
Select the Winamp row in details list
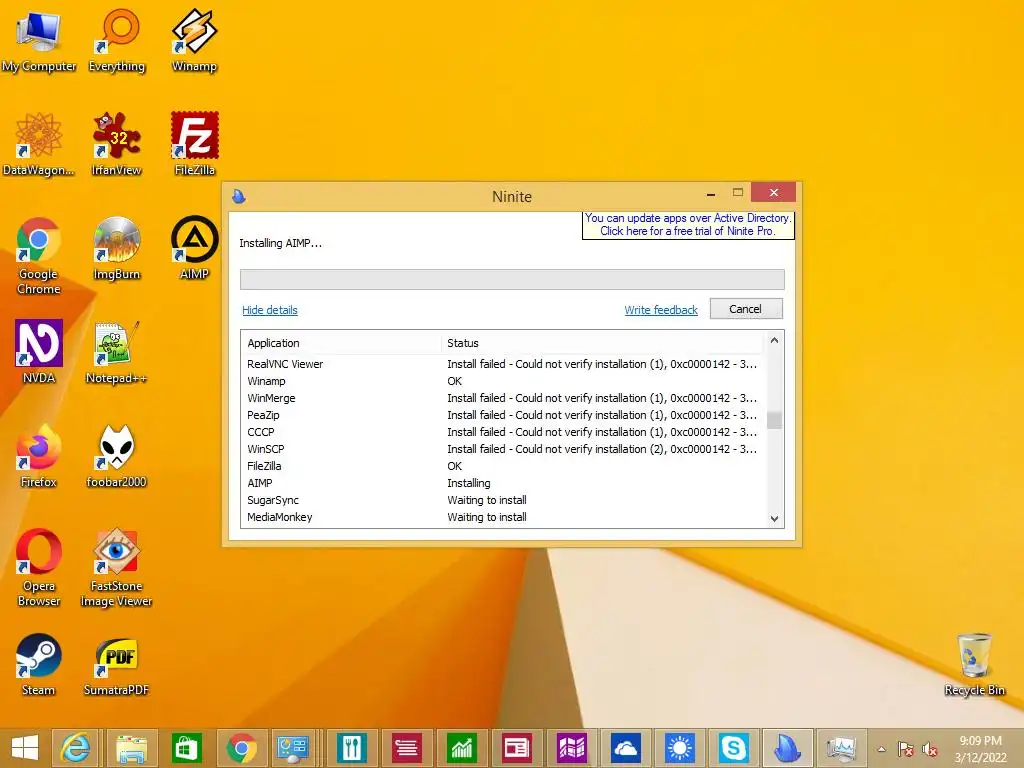tap(503, 381)
